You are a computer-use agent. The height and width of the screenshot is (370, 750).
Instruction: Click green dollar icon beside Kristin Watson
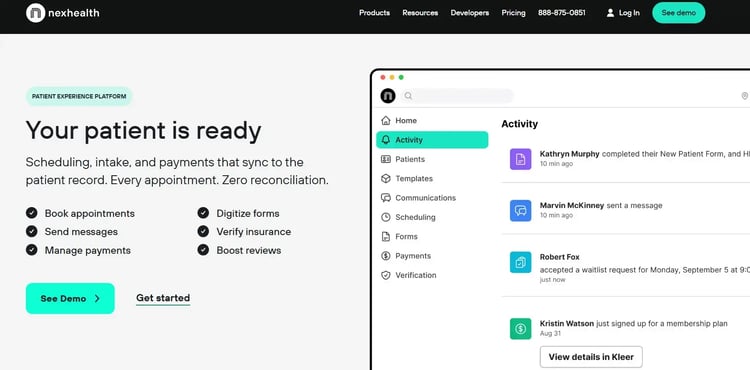click(520, 329)
